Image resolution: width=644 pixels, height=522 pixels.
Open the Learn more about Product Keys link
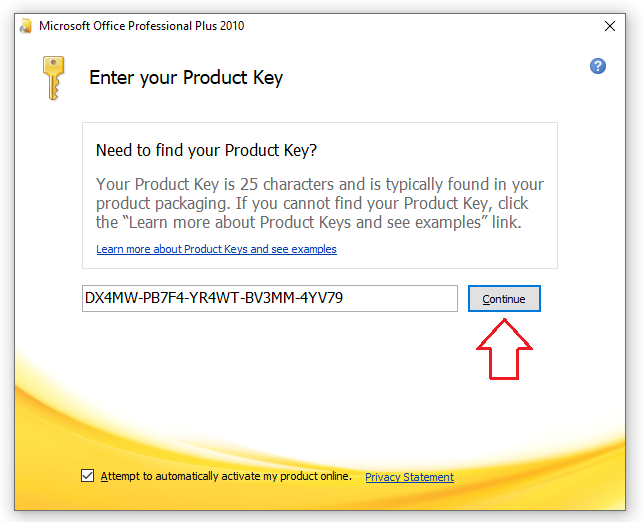pos(216,249)
